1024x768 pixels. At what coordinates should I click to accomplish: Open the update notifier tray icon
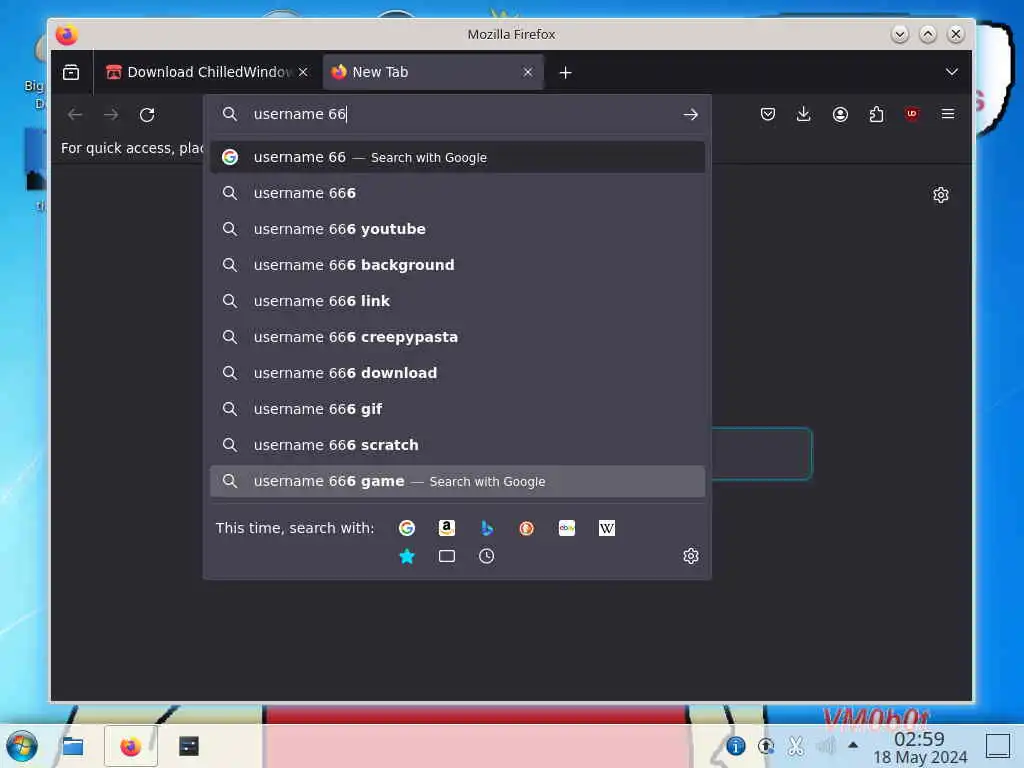765,746
